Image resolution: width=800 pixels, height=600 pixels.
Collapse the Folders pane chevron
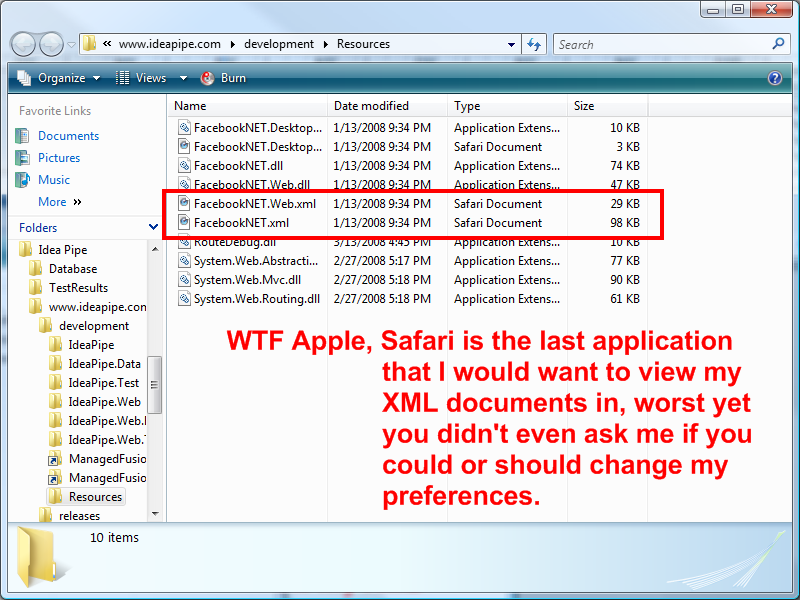[x=153, y=228]
